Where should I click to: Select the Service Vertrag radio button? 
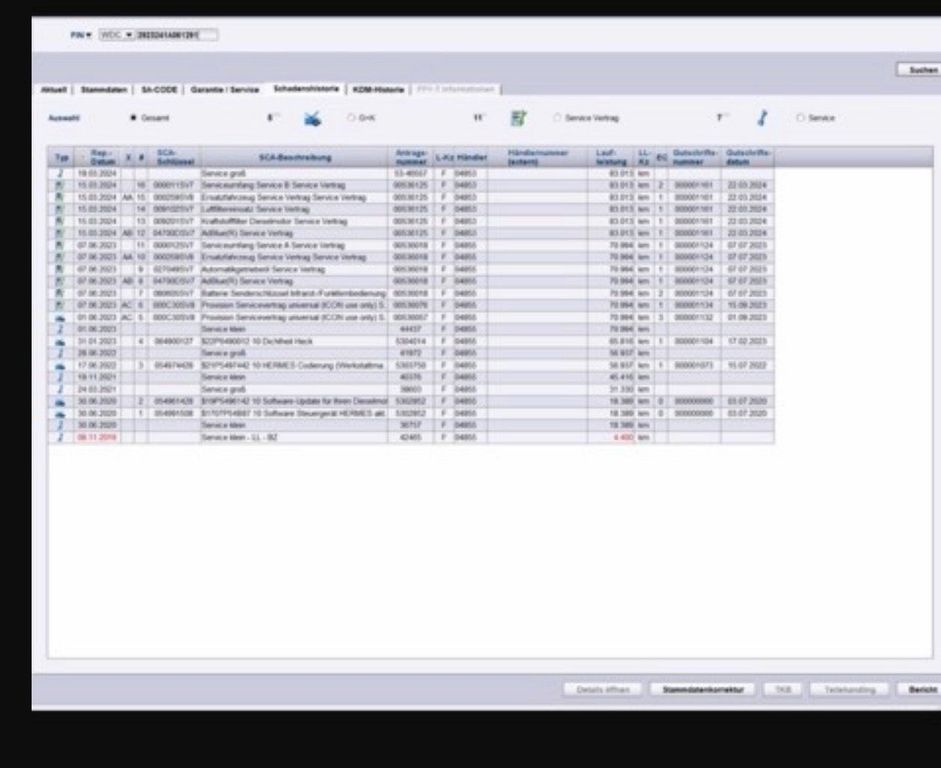[x=557, y=118]
